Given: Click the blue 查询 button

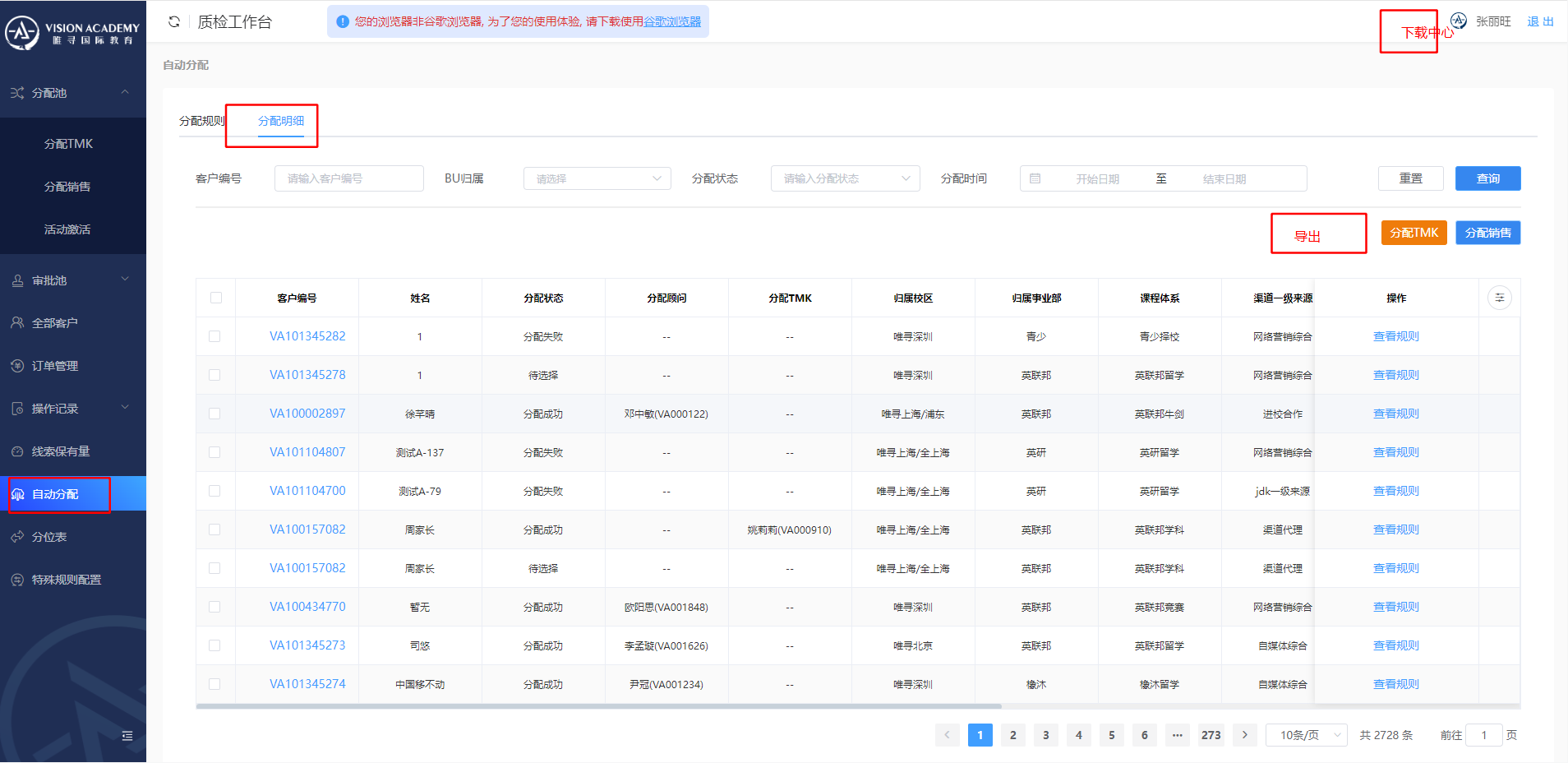Looking at the screenshot, I should [1487, 178].
